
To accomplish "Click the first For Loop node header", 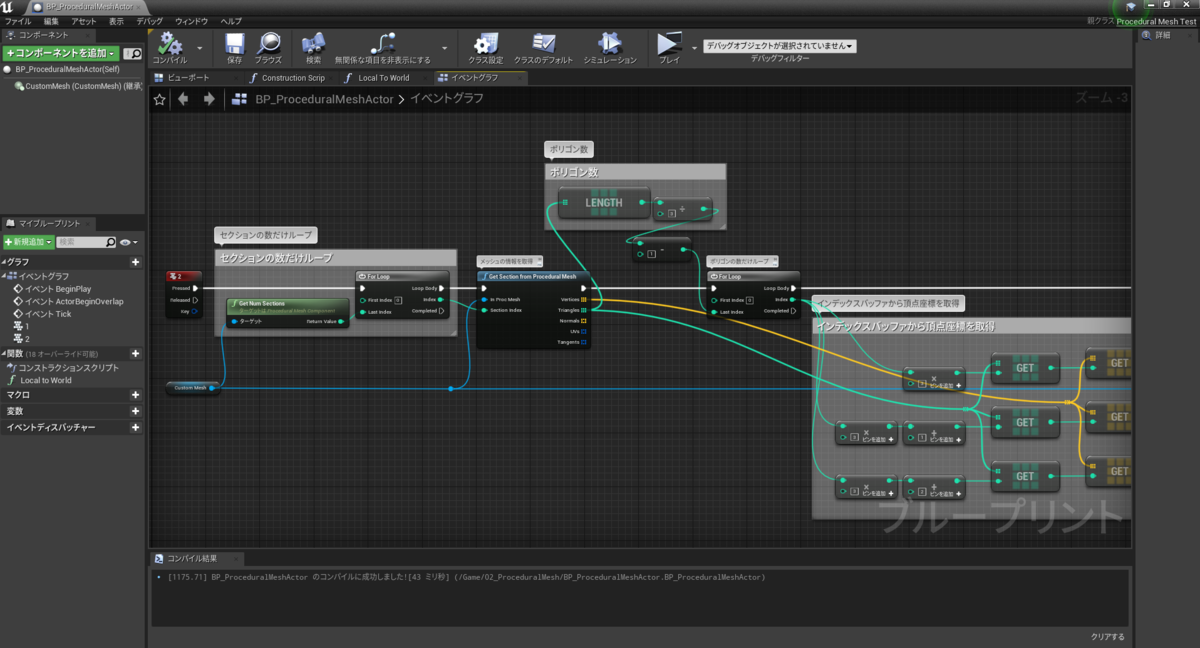I will [x=402, y=276].
